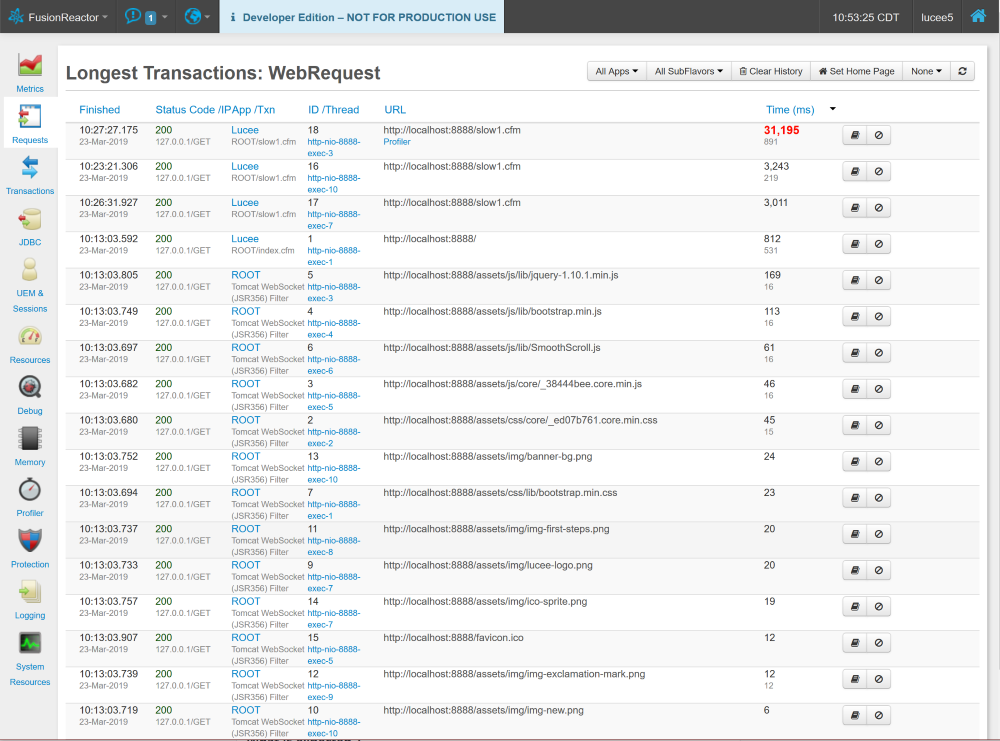The height and width of the screenshot is (741, 1000).
Task: Open the Debug sidebar icon
Action: coord(30,388)
